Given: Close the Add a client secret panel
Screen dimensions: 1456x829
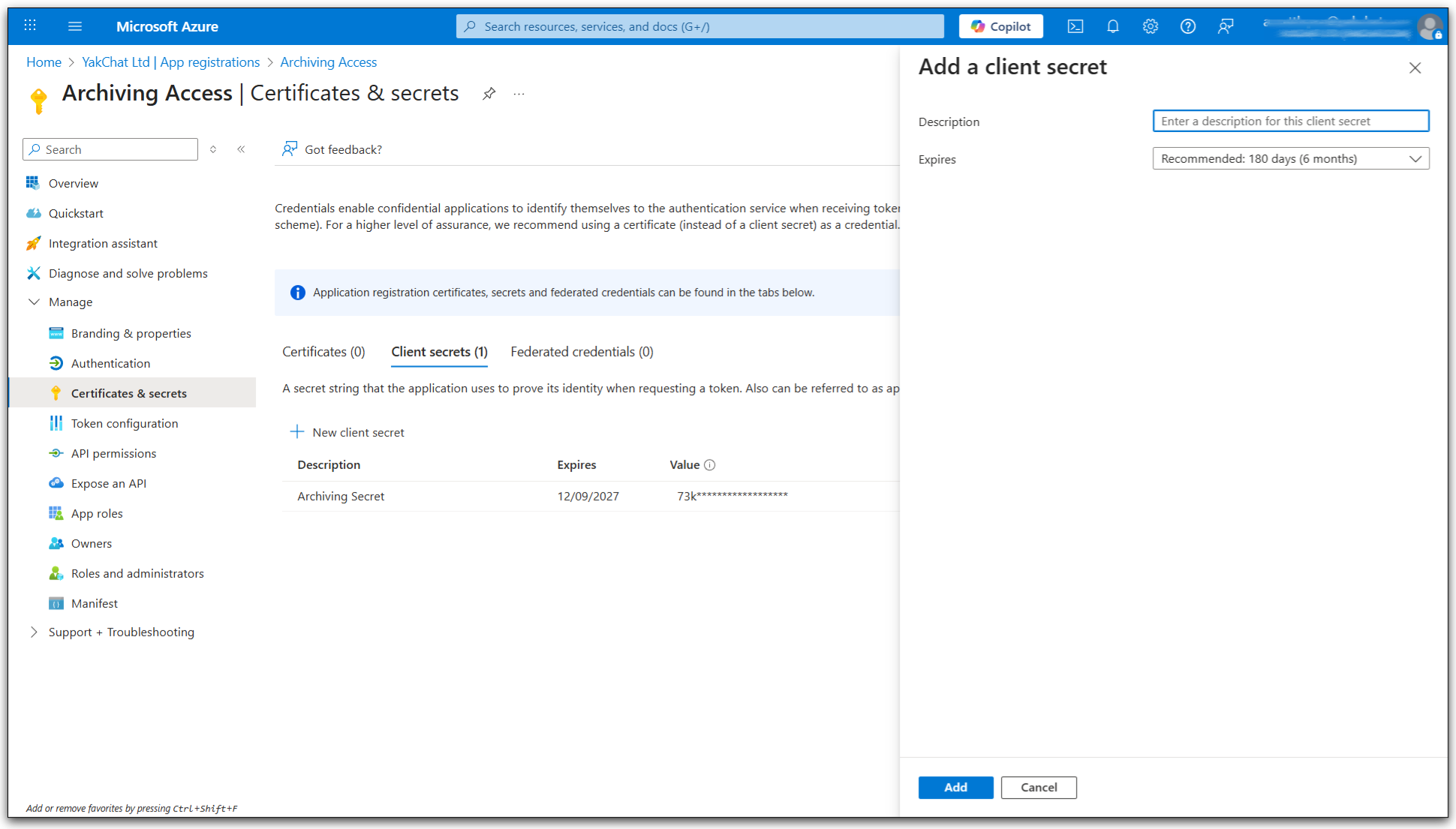Looking at the screenshot, I should click(x=1415, y=68).
